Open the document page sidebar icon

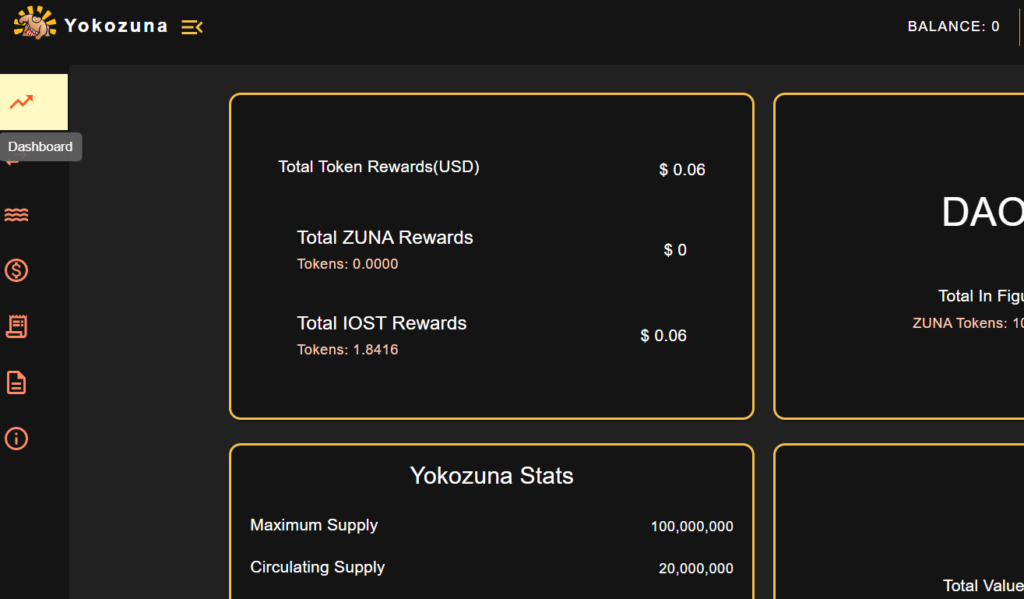16,382
